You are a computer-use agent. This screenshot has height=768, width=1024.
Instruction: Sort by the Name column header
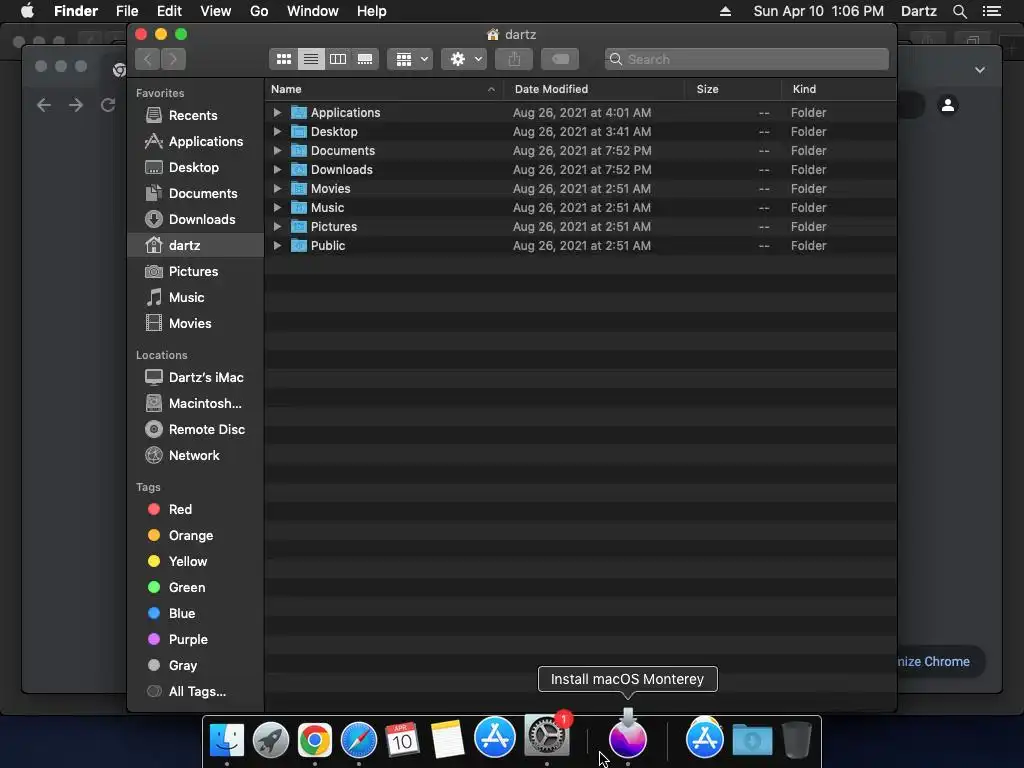[384, 89]
